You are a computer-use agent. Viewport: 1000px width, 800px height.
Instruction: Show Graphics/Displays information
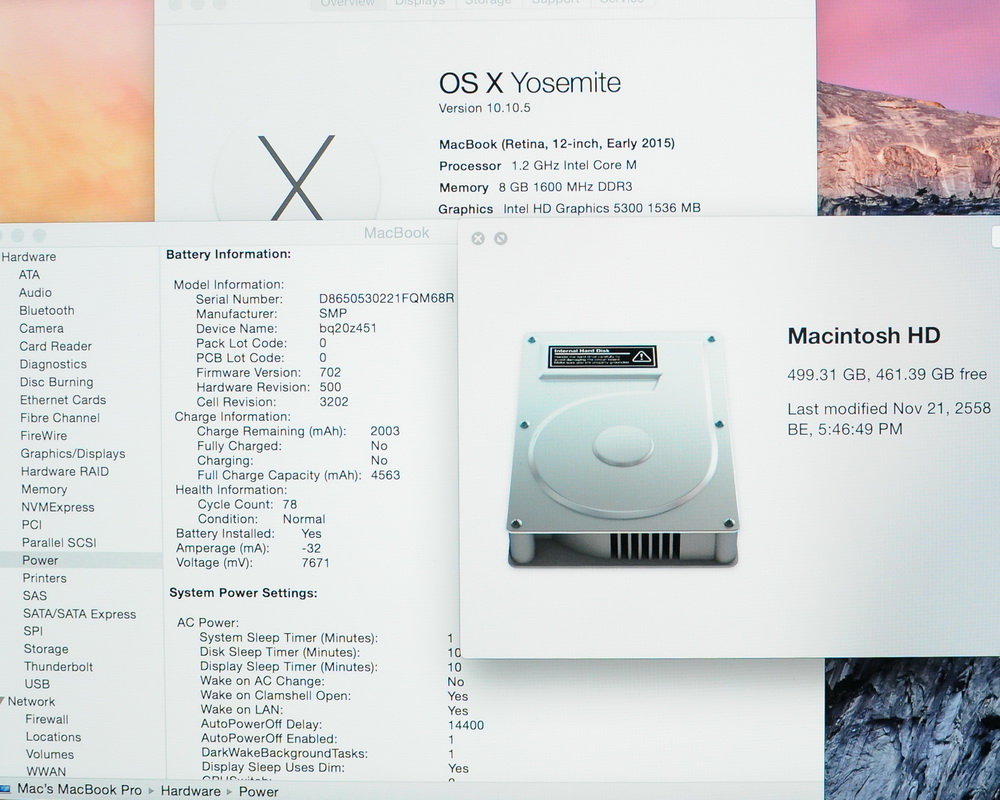point(73,454)
